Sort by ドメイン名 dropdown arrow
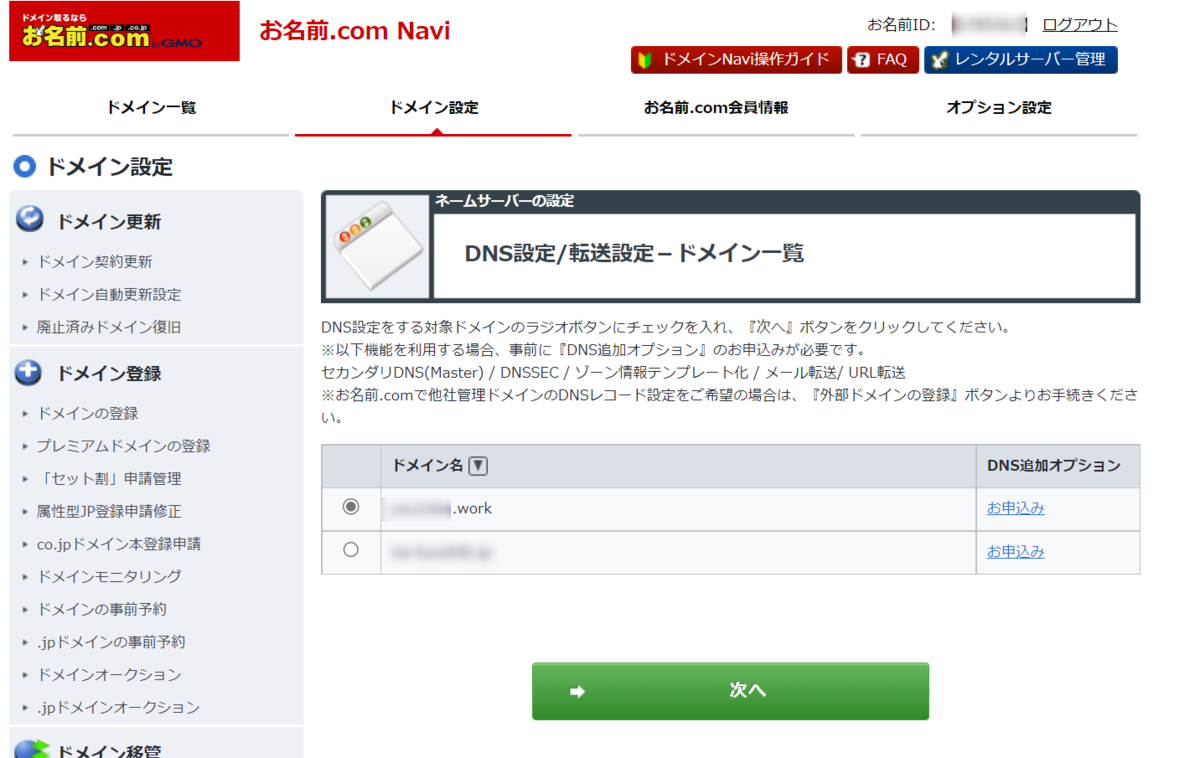The width and height of the screenshot is (1200, 758). coord(478,466)
